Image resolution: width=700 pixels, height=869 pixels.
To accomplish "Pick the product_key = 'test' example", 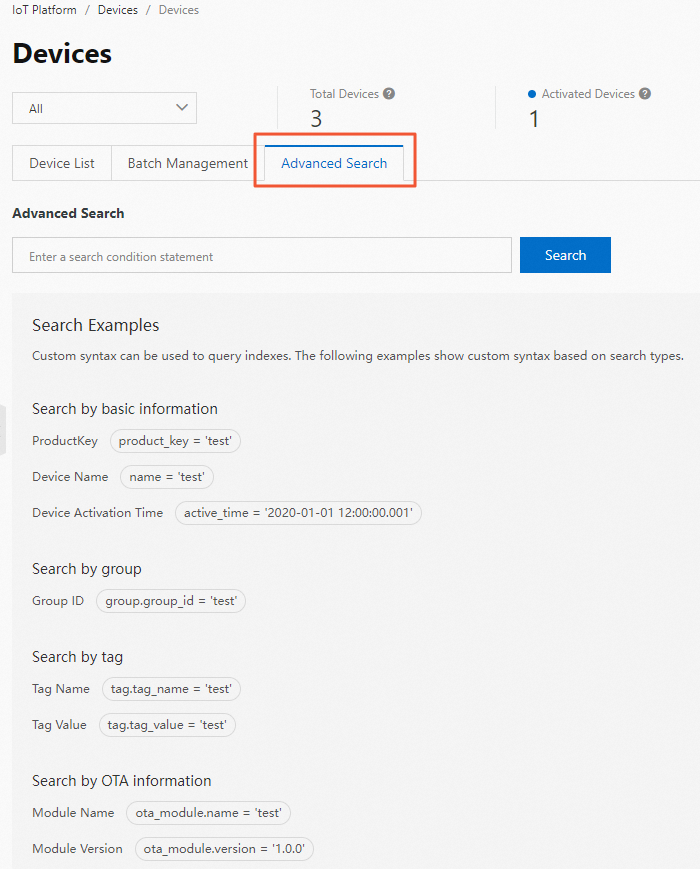I will point(175,440).
